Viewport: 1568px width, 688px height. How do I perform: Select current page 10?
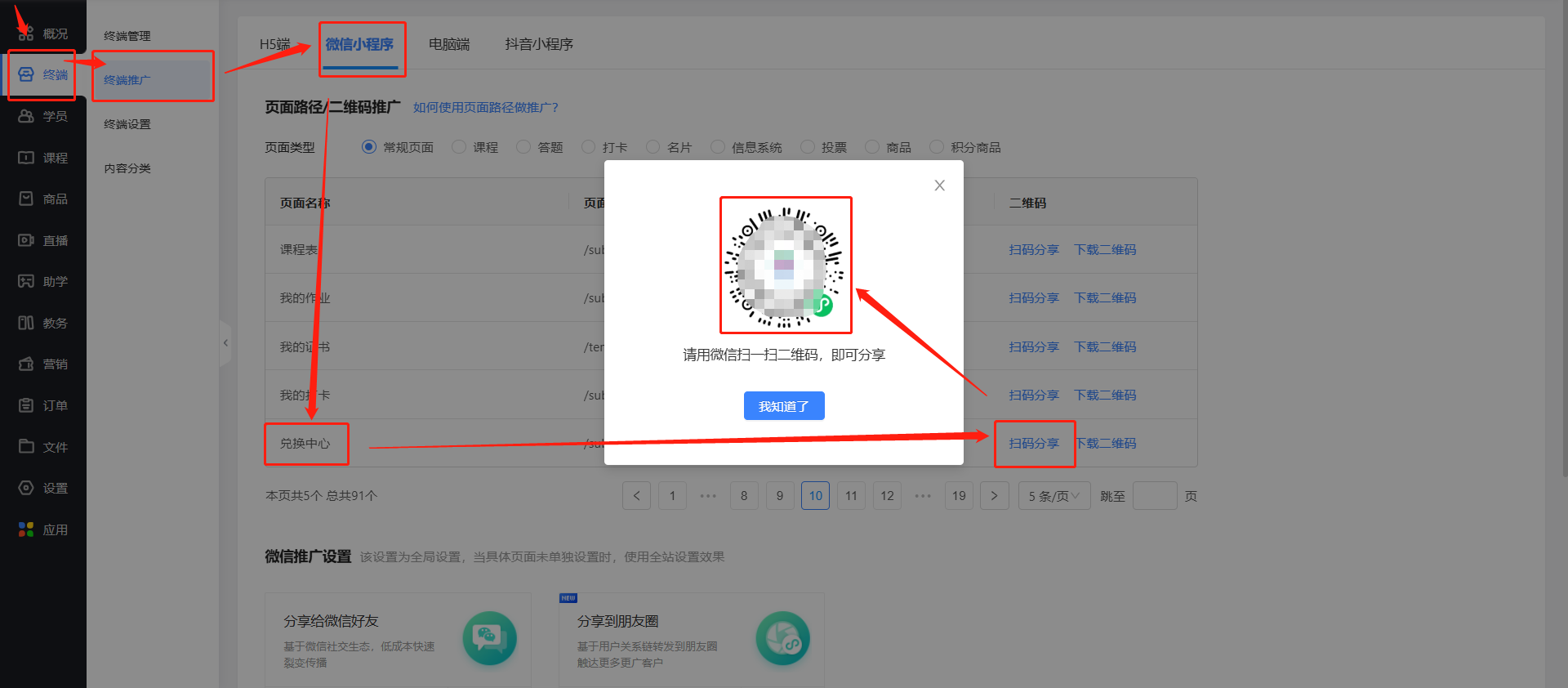(816, 496)
